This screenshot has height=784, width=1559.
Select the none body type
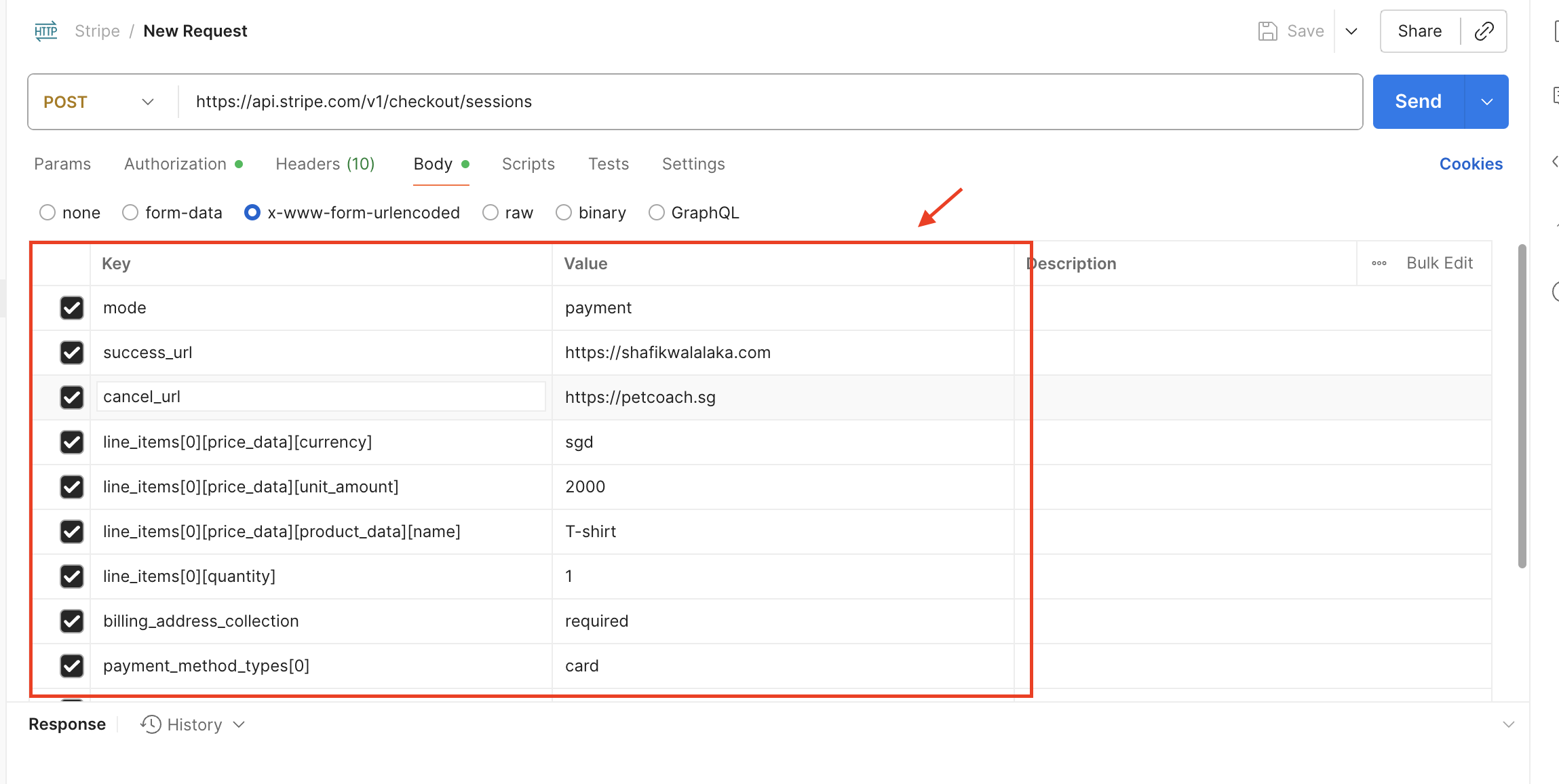(x=47, y=213)
